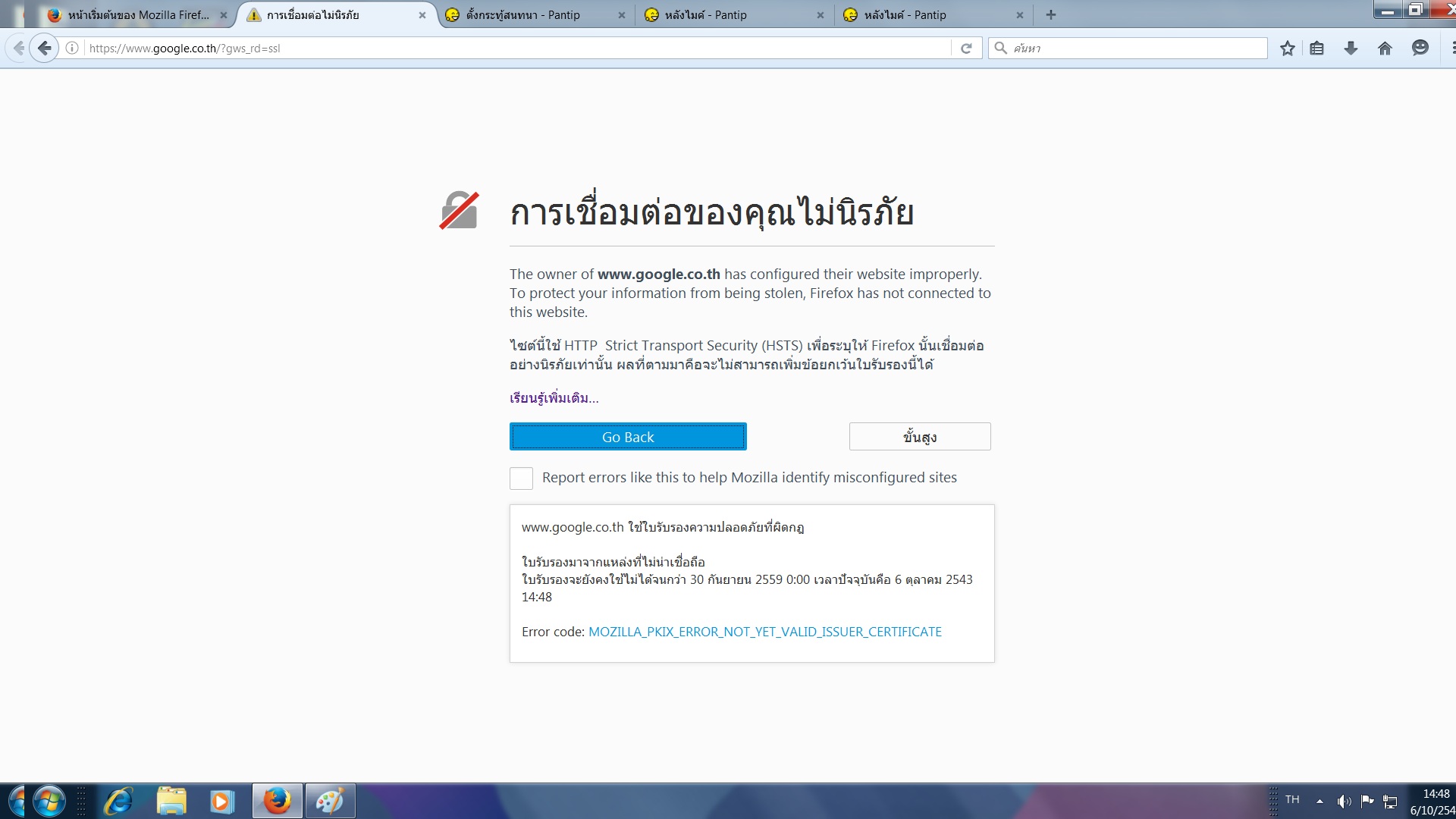Click the MOZILLA_PKIX_ERROR_NOT_YET_VALID_ISSUER_CERTIFICATE error code link
Viewport: 1456px width, 819px height.
pos(765,632)
